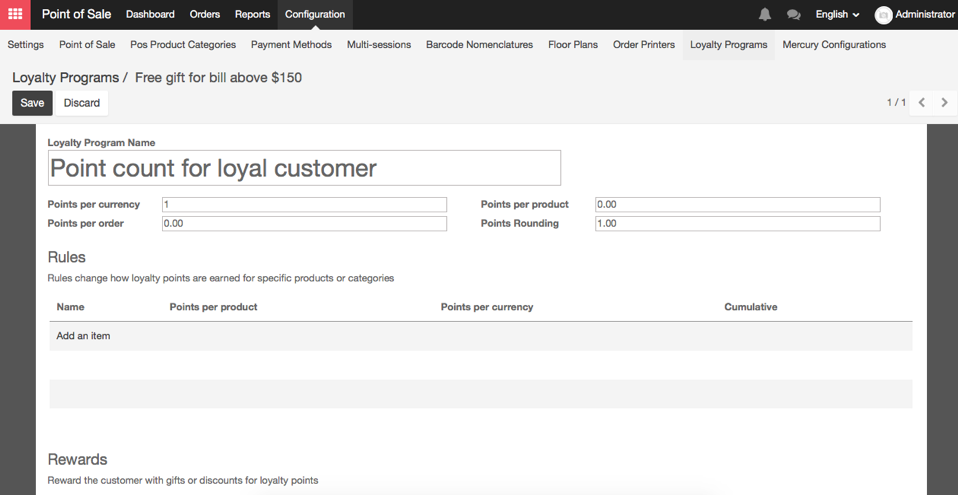Open the Configuration menu
The width and height of the screenshot is (958, 495).
pyautogui.click(x=315, y=14)
